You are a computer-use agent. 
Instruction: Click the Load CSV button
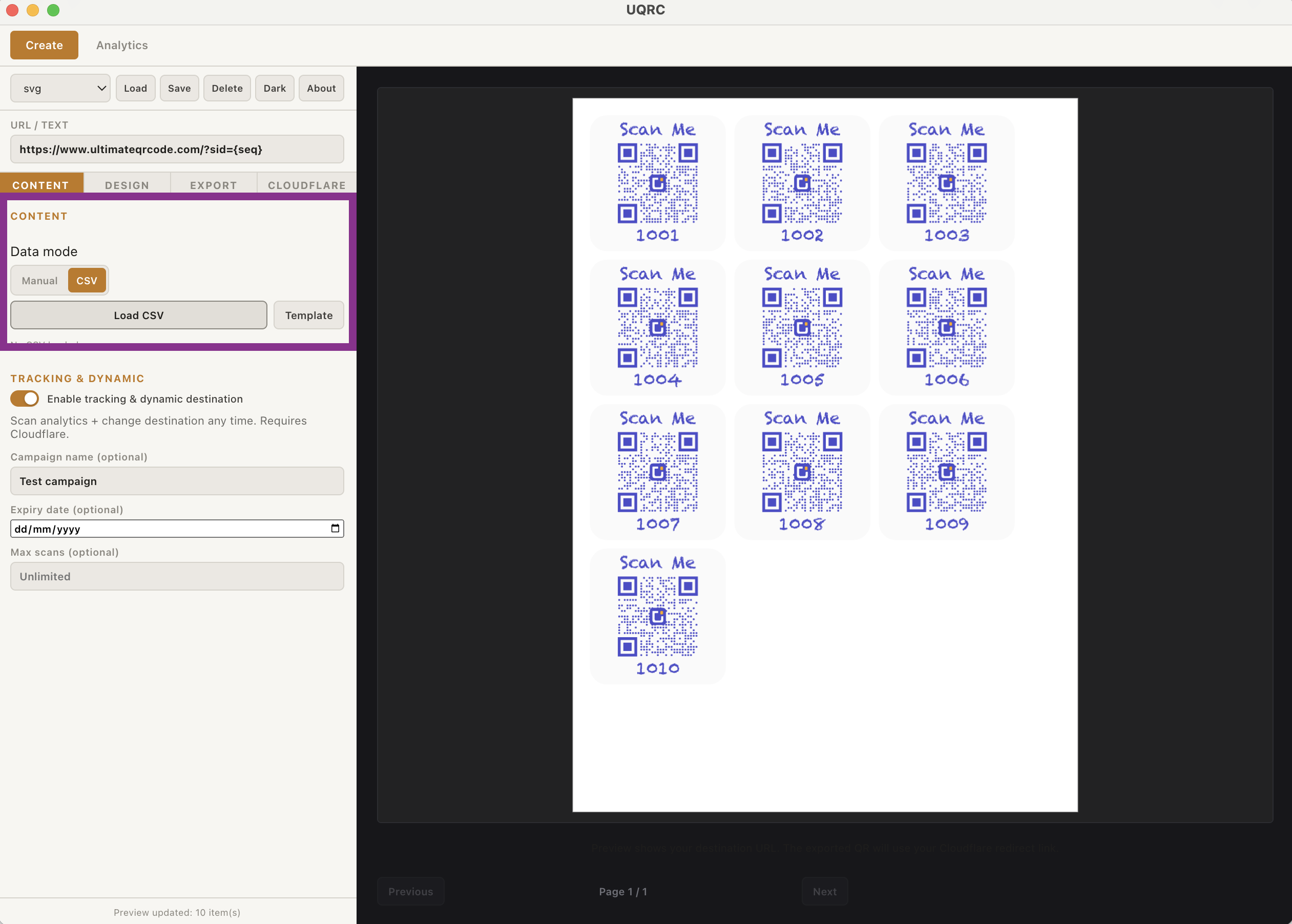(139, 315)
